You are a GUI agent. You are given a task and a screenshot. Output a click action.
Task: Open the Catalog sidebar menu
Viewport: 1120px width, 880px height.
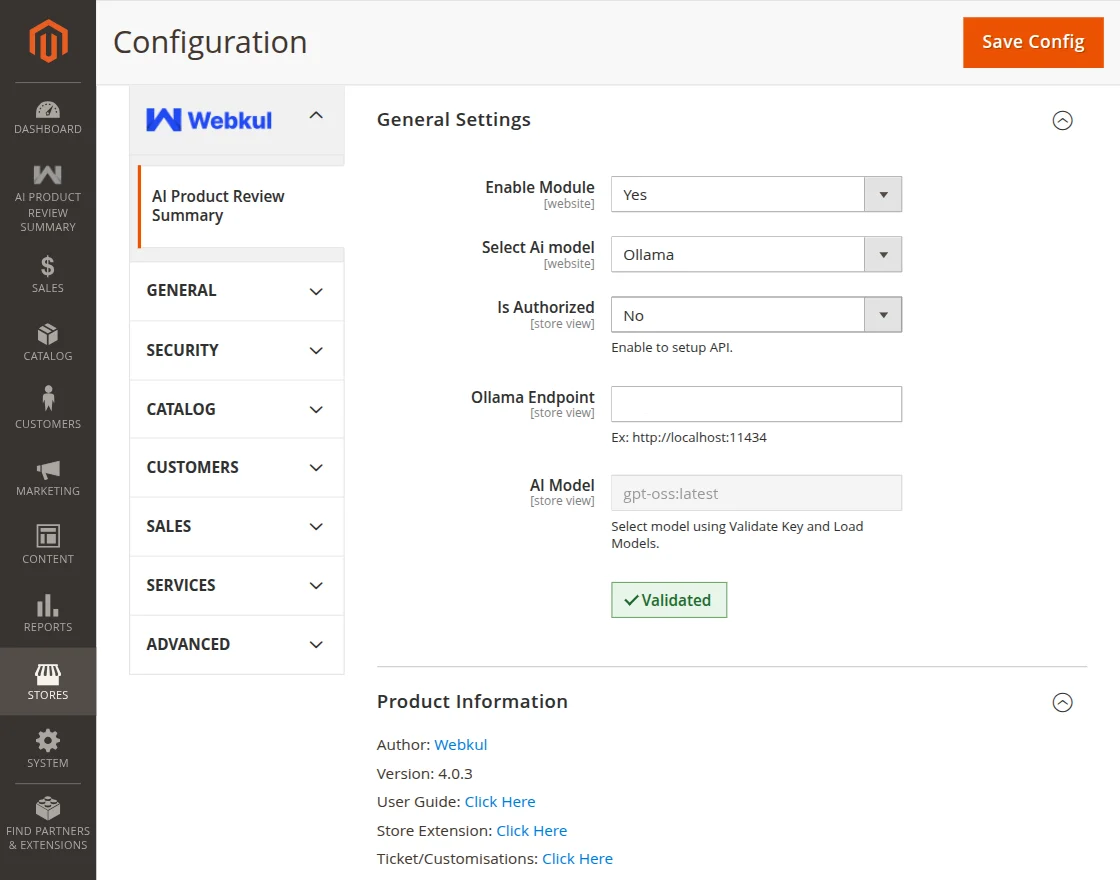[48, 343]
